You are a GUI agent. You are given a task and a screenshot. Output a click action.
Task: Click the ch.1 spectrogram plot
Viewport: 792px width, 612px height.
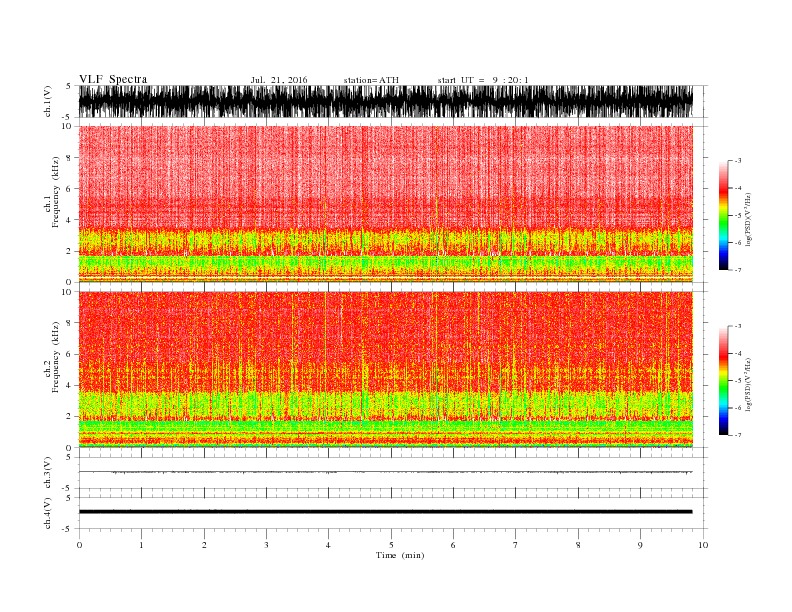(385, 204)
